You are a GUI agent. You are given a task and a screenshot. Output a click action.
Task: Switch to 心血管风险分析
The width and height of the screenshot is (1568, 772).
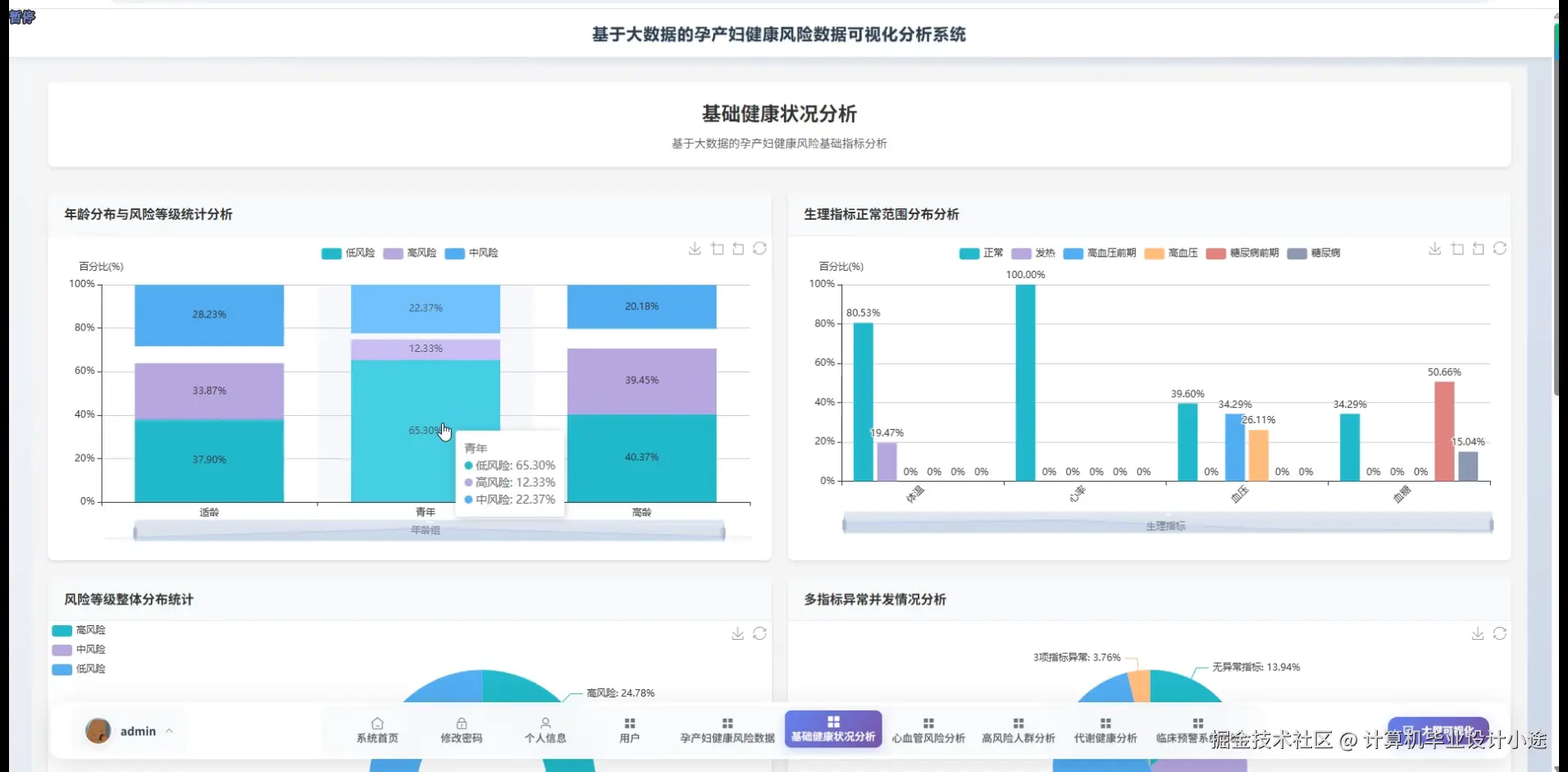[928, 730]
